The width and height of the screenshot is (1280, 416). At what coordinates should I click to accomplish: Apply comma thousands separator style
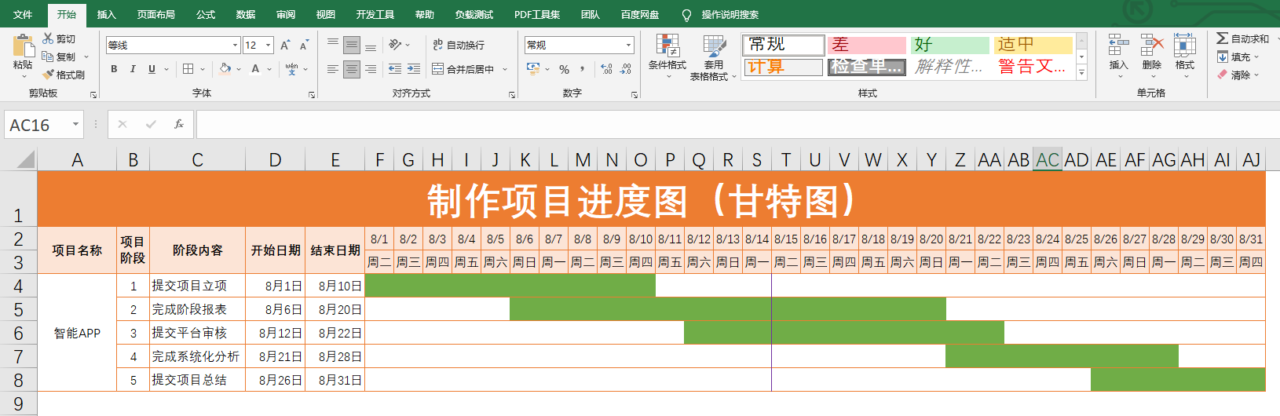click(581, 69)
